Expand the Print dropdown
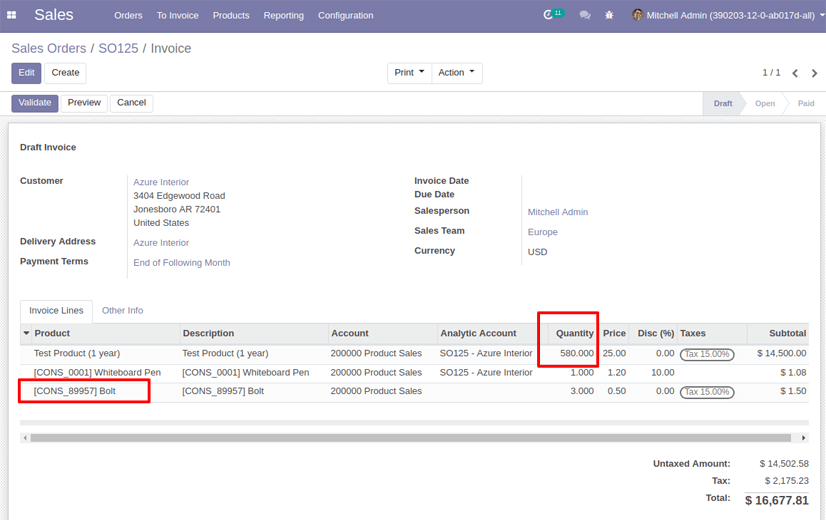 click(409, 73)
